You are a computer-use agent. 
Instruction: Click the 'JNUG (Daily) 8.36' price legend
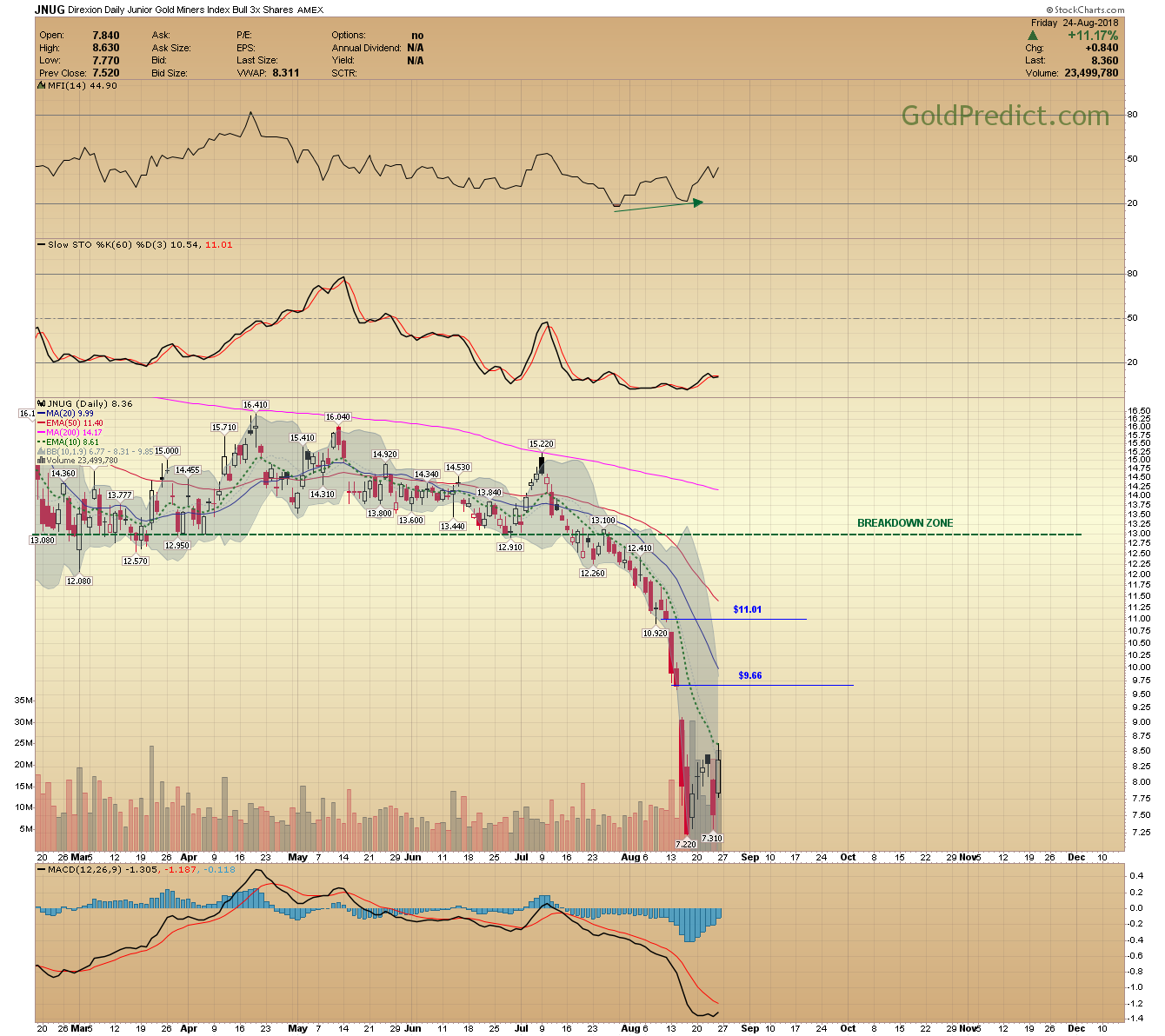tap(90, 404)
